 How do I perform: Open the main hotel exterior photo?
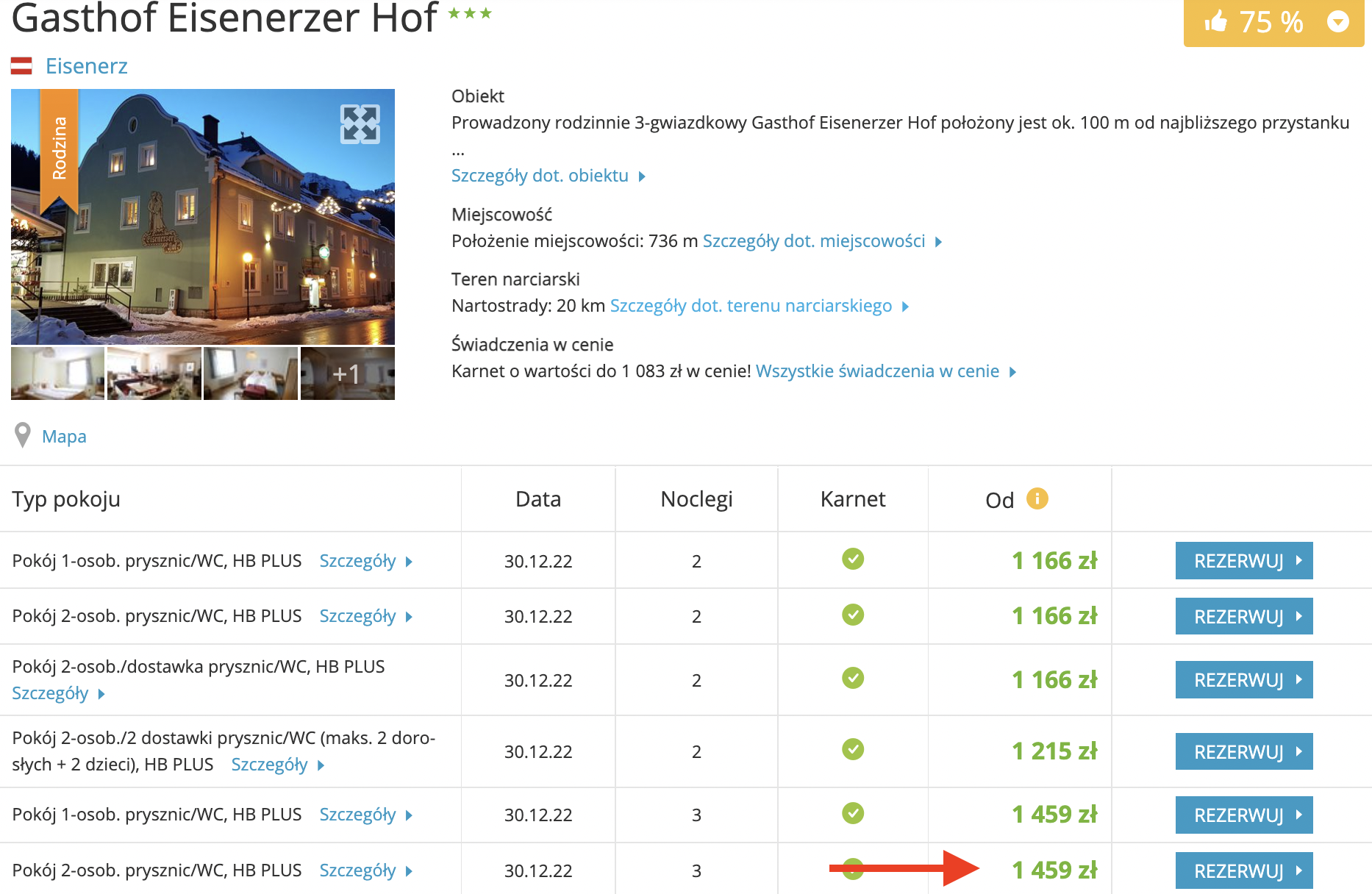(203, 216)
